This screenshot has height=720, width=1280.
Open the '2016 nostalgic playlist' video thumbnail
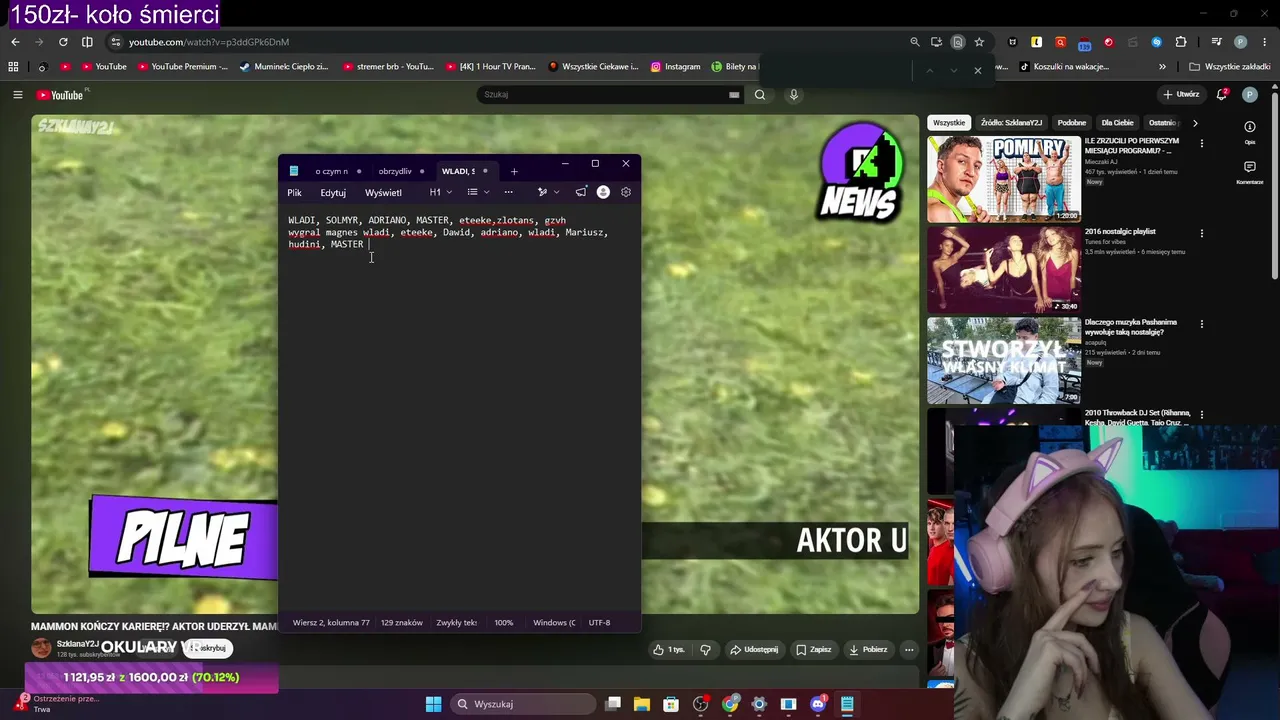(1004, 270)
